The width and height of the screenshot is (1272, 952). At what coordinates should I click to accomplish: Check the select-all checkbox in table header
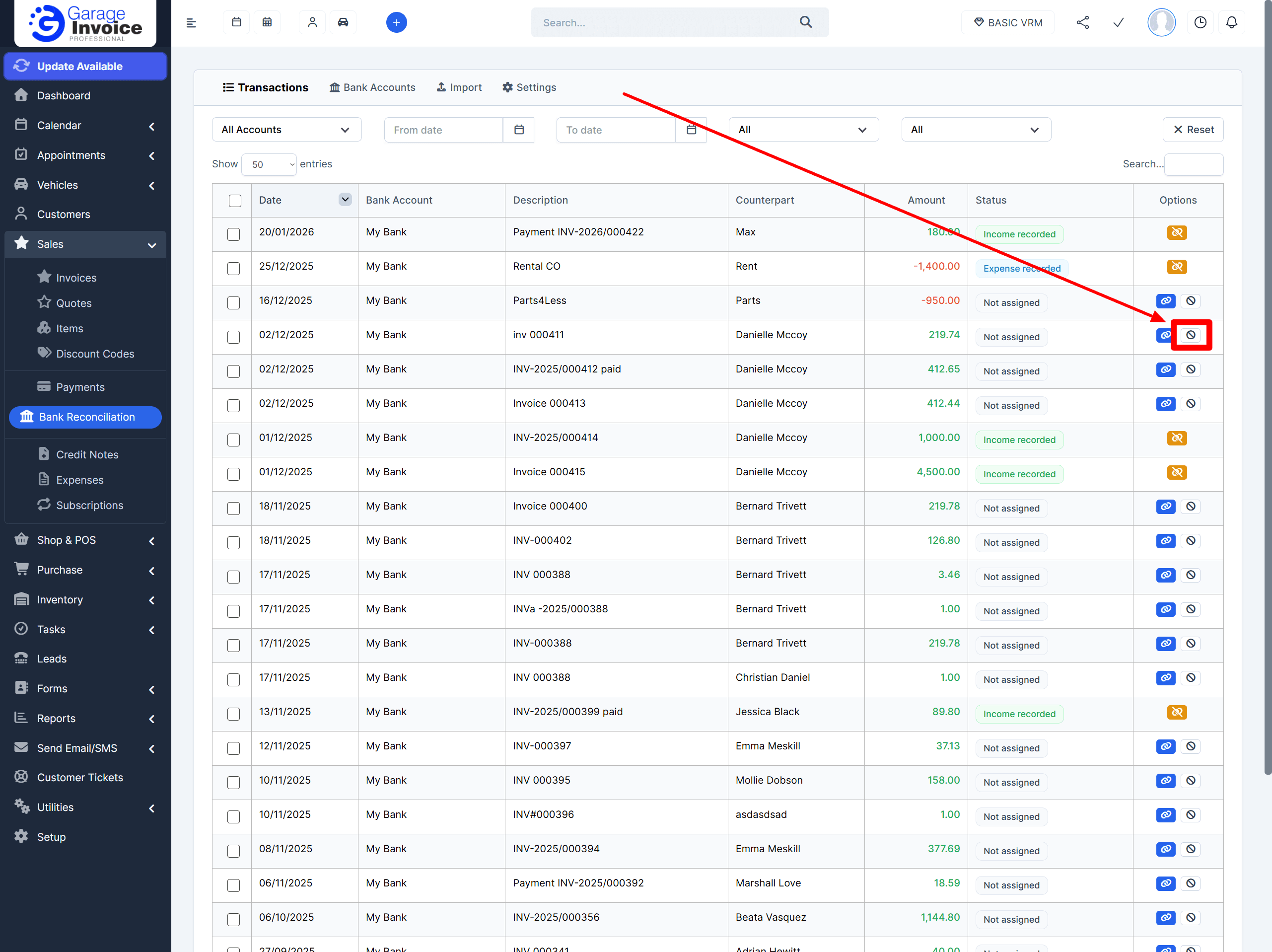[x=235, y=201]
